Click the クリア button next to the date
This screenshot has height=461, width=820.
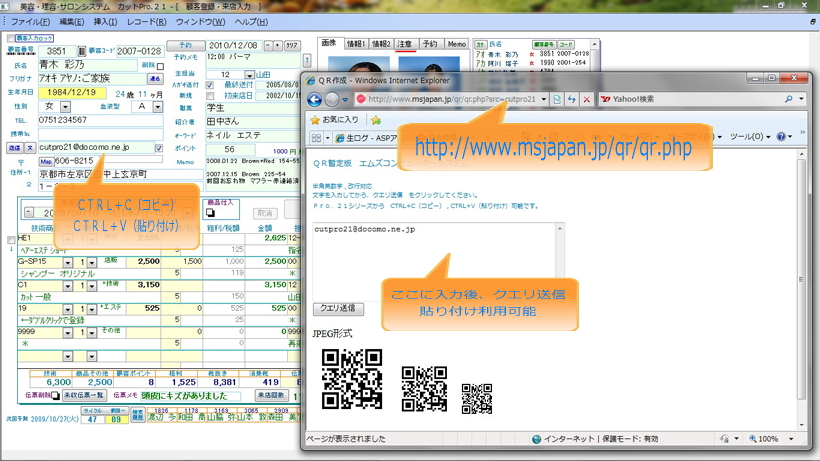pos(292,45)
